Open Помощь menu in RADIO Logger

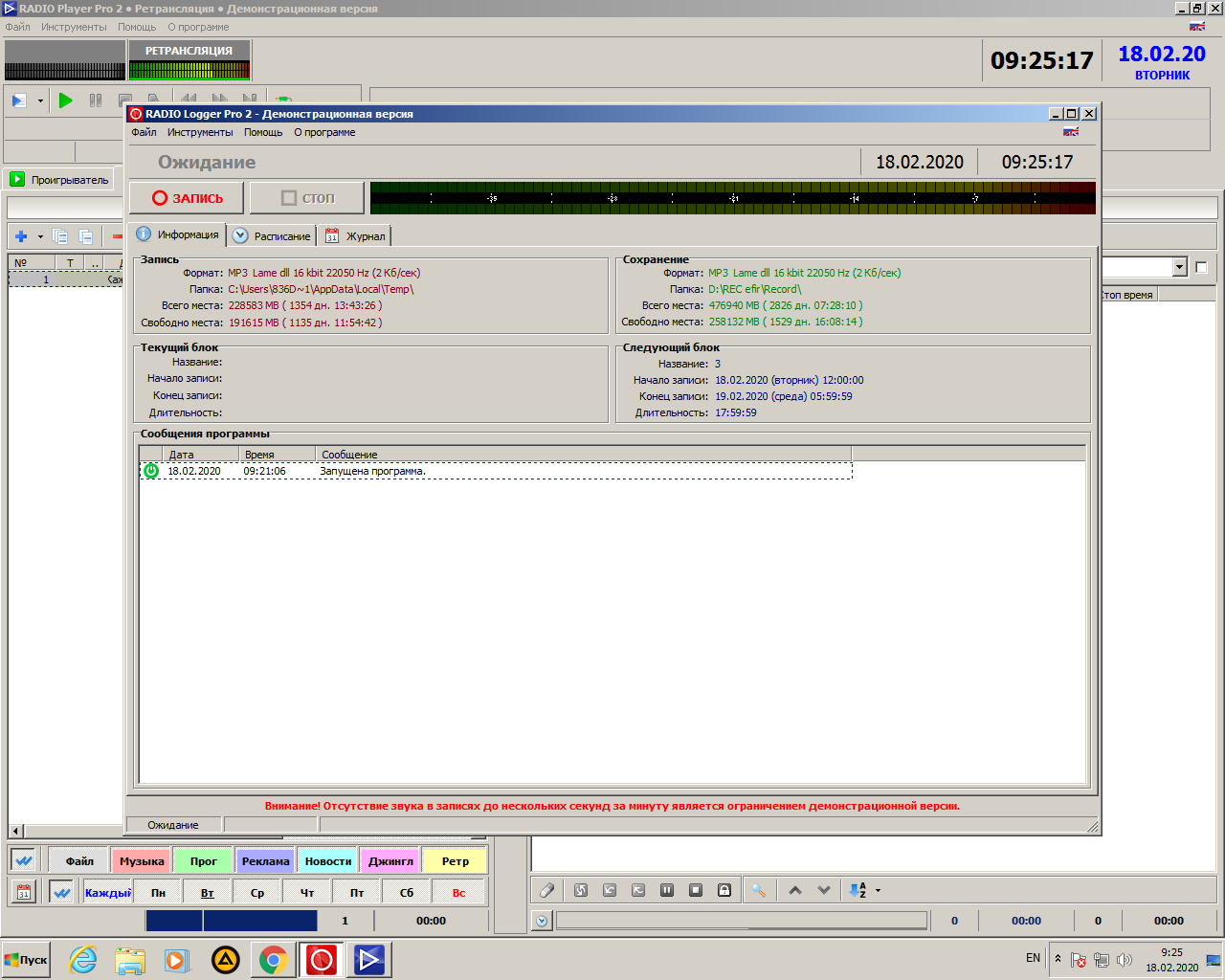(x=263, y=132)
